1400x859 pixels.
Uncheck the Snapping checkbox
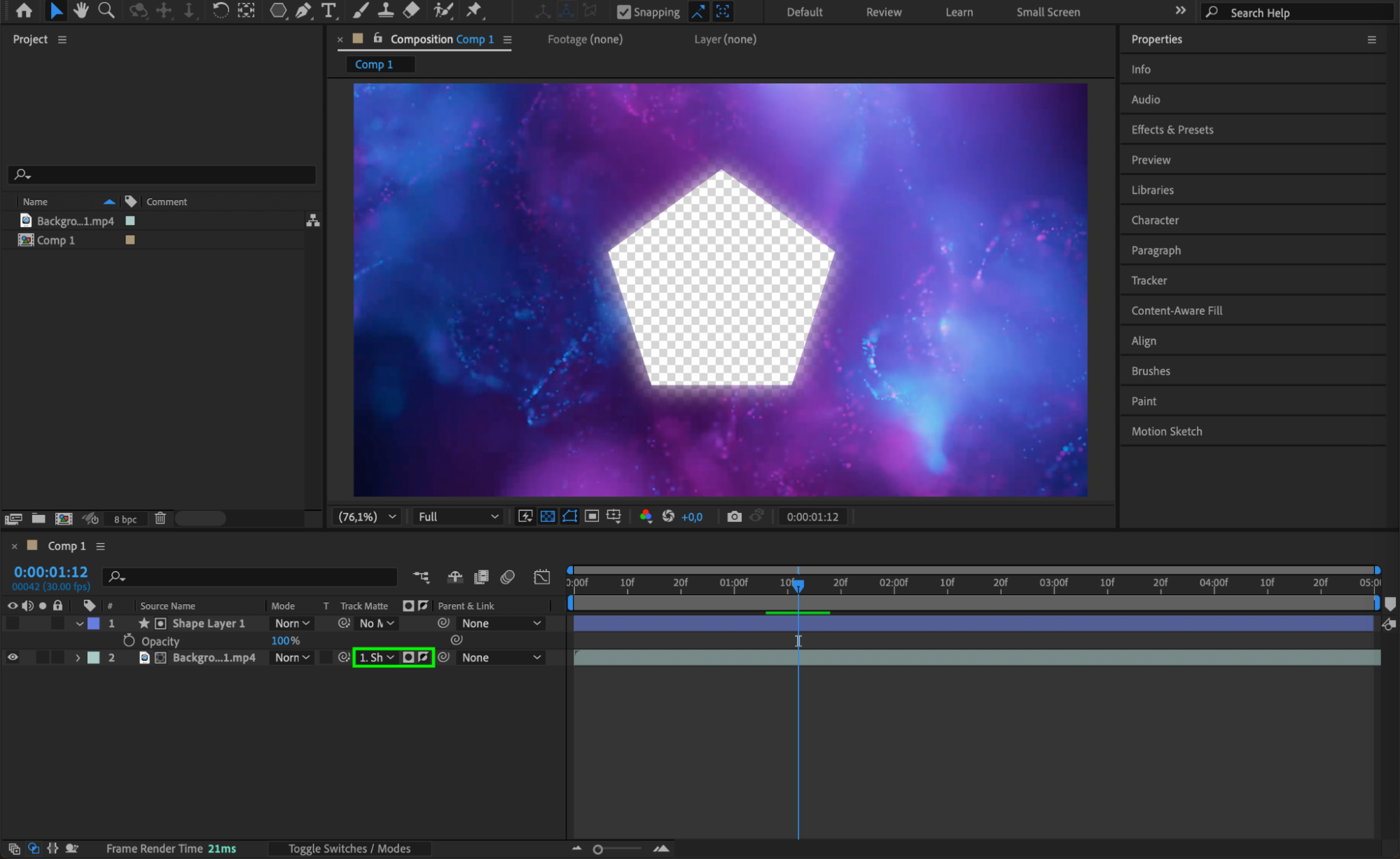[623, 12]
